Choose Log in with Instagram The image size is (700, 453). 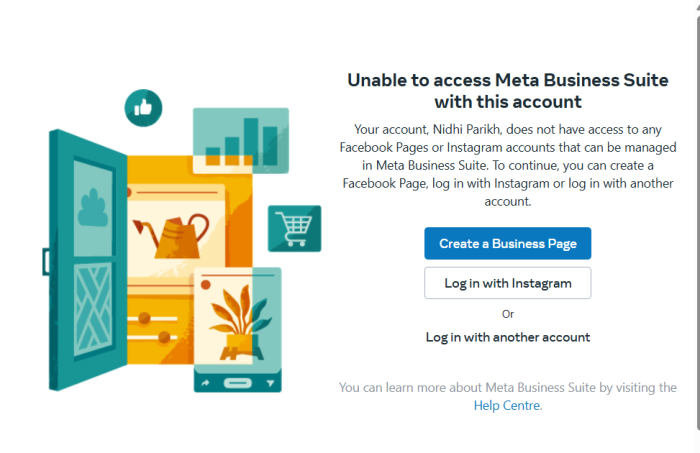507,283
